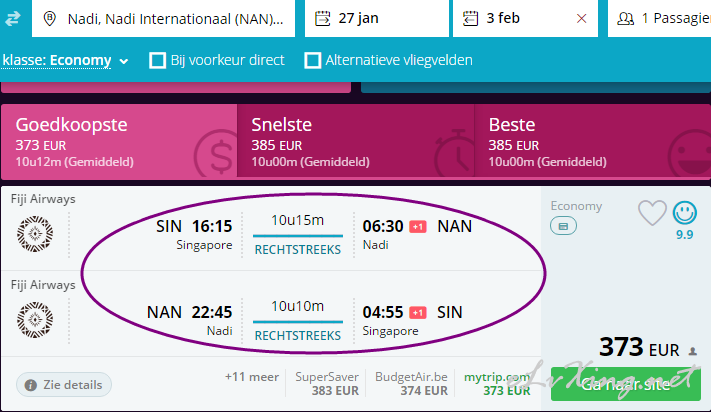This screenshot has height=412, width=711.
Task: Click the 9.9 smiley rating icon
Action: 684,212
